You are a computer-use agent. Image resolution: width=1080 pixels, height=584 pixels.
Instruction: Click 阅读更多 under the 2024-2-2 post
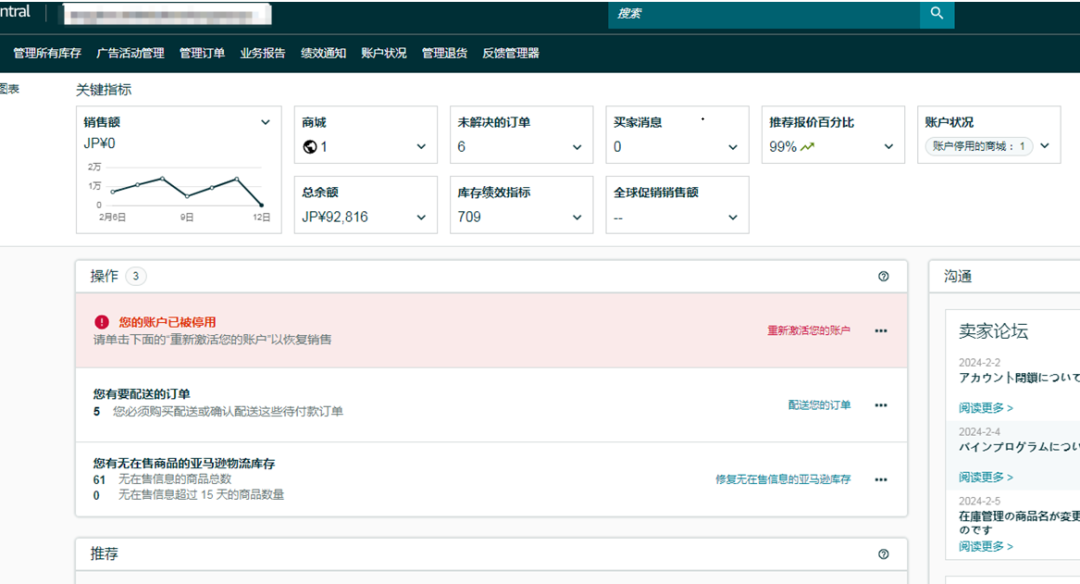[986, 408]
